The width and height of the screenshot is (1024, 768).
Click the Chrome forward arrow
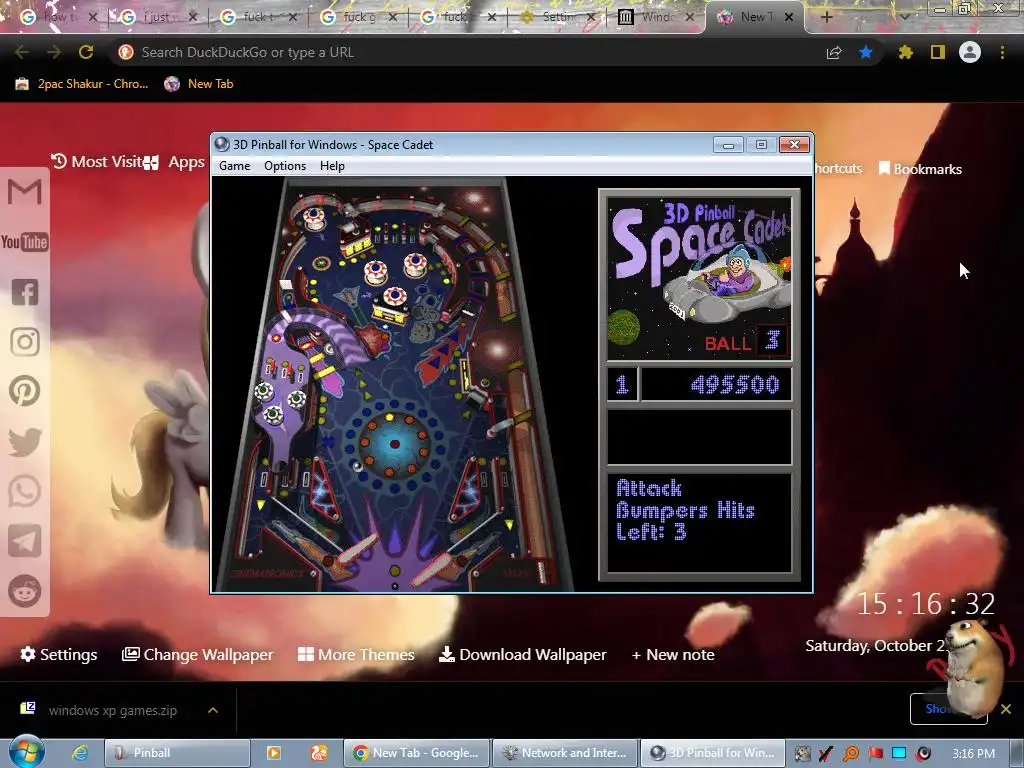[x=54, y=52]
